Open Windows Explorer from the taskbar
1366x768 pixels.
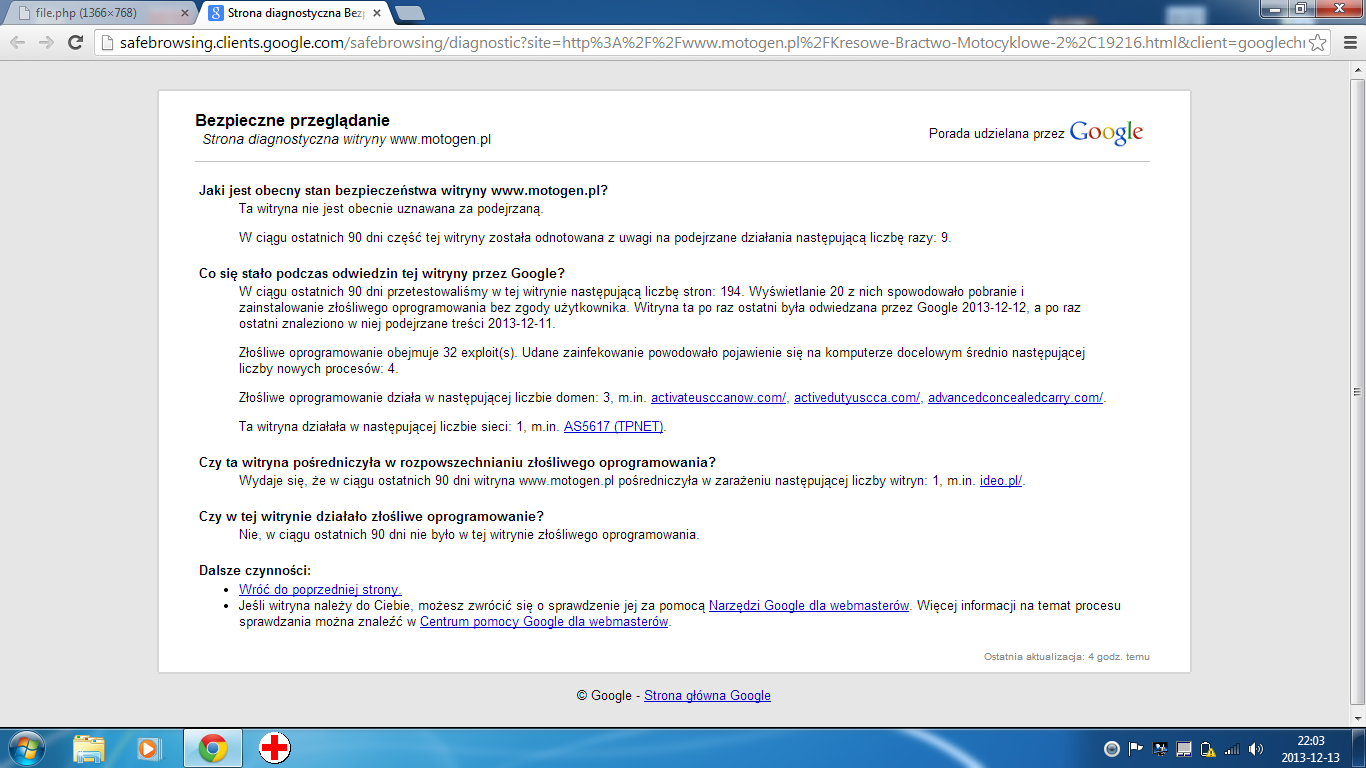tap(89, 748)
